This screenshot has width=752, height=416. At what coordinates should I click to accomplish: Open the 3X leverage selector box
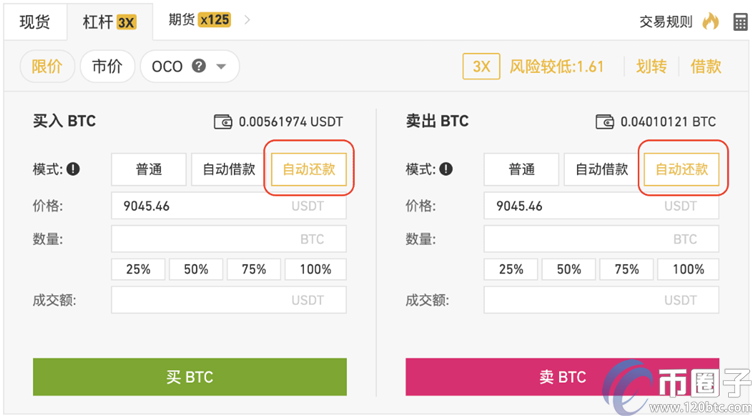point(481,67)
